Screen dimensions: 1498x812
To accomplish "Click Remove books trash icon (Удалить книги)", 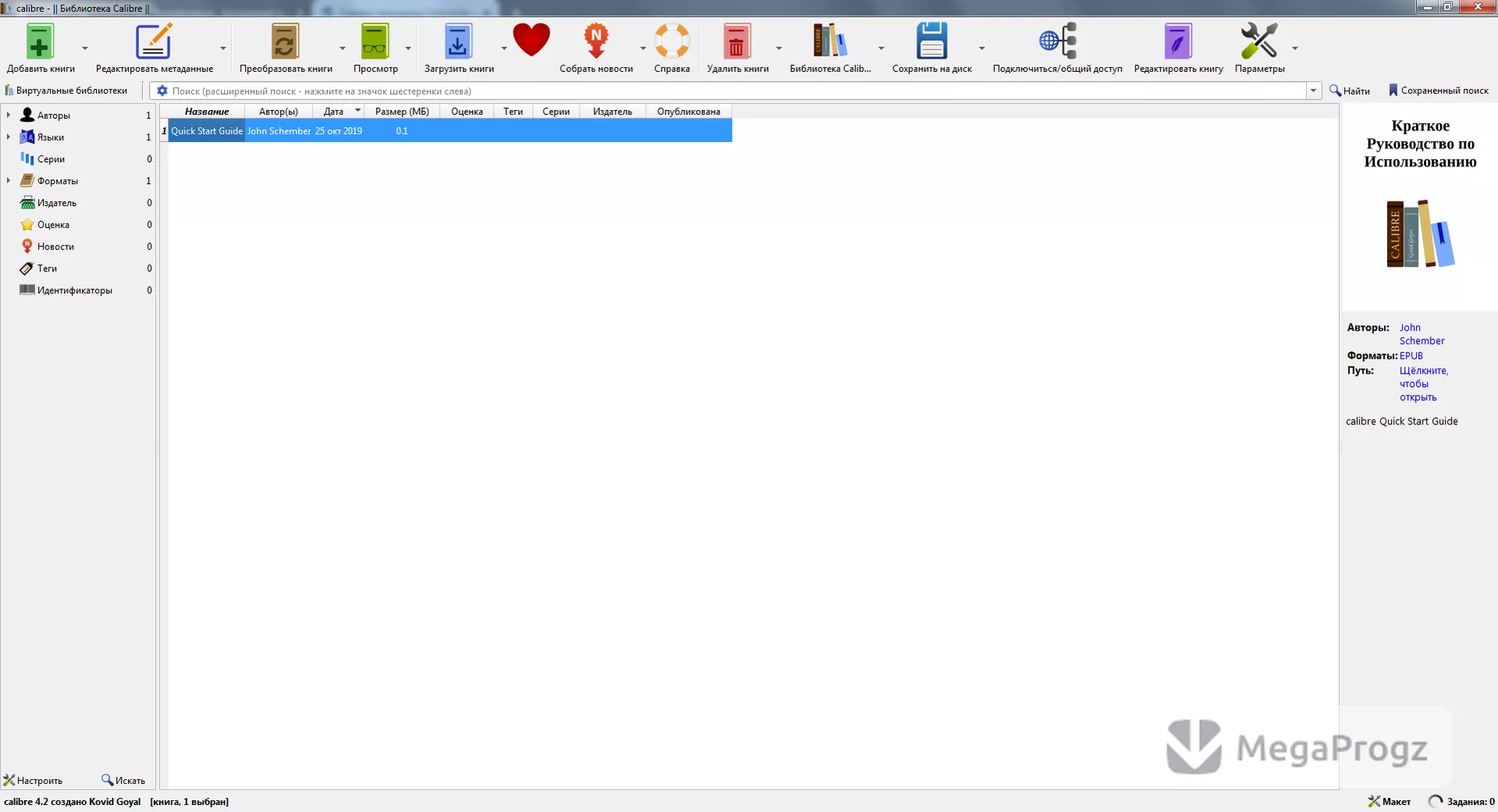I will (736, 42).
